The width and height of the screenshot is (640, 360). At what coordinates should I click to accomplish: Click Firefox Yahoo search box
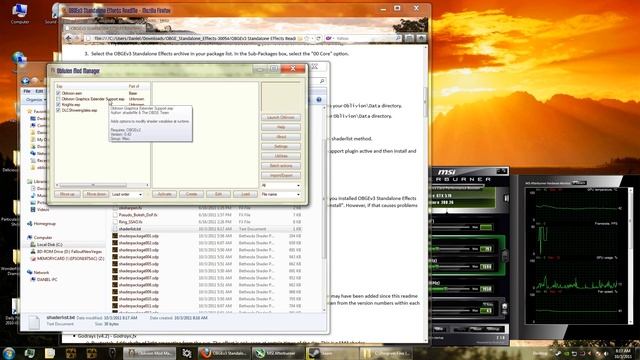coord(364,38)
